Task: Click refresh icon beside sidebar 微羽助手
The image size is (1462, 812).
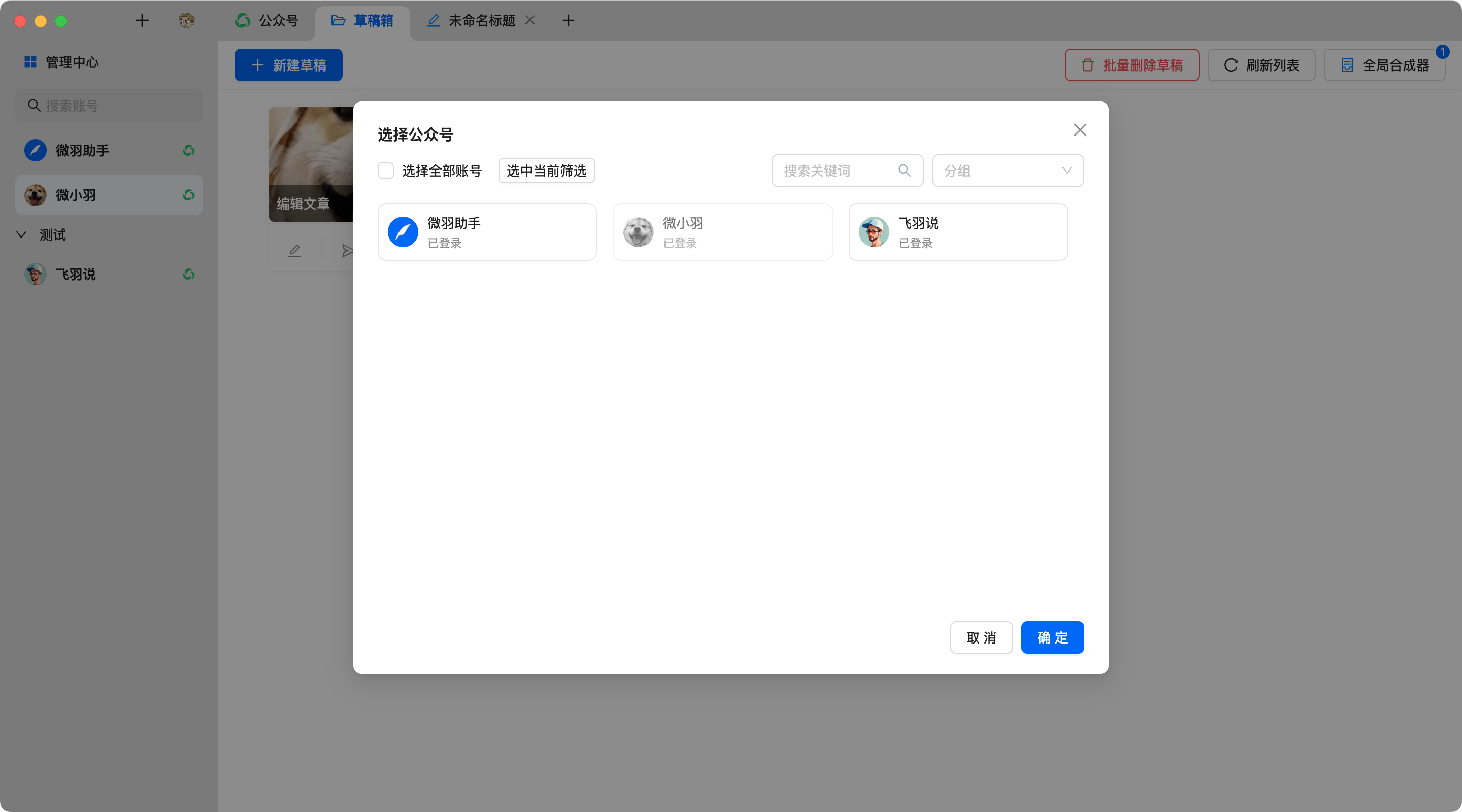Action: click(189, 150)
